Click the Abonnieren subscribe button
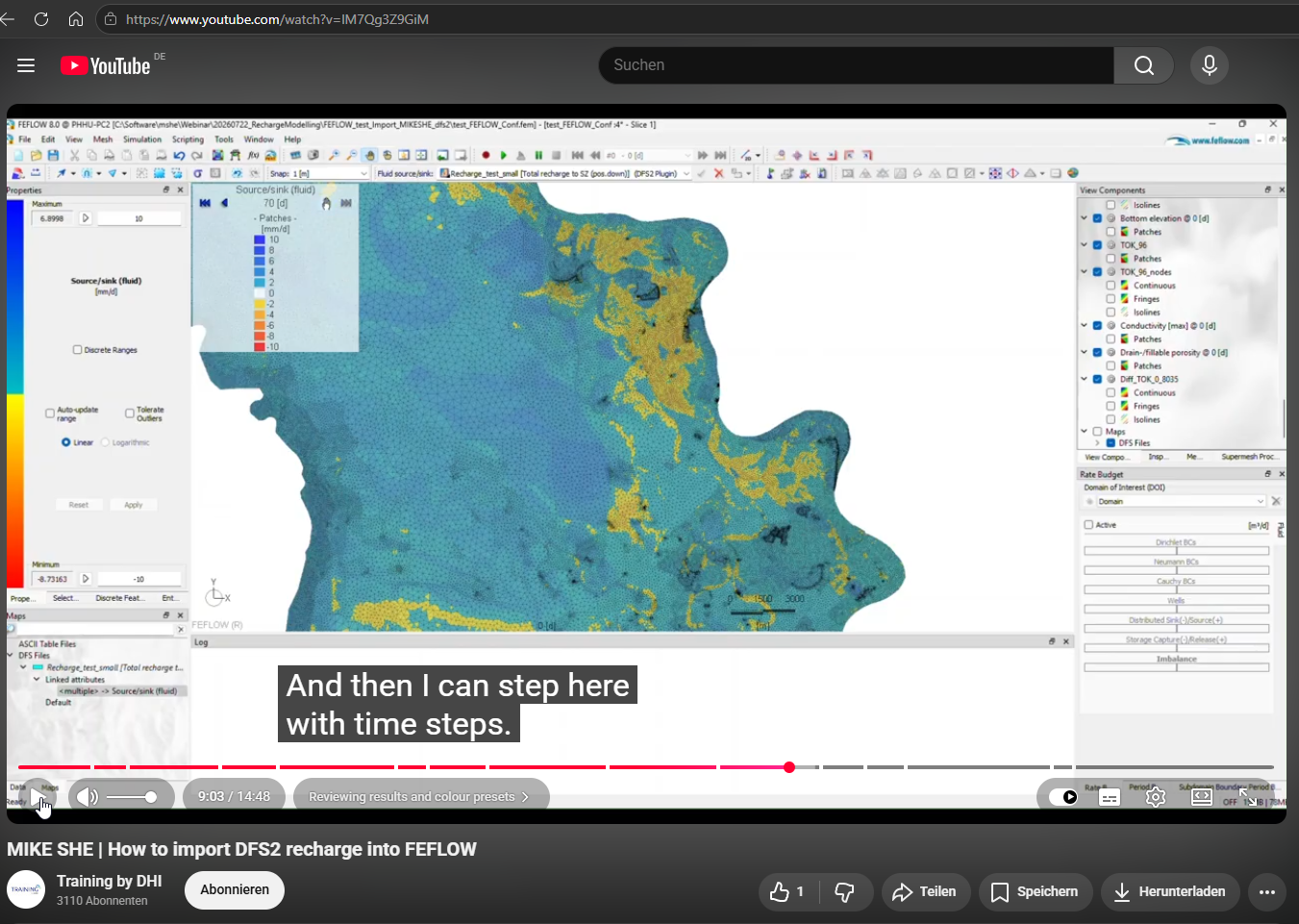Viewport: 1299px width, 924px height. [x=235, y=890]
